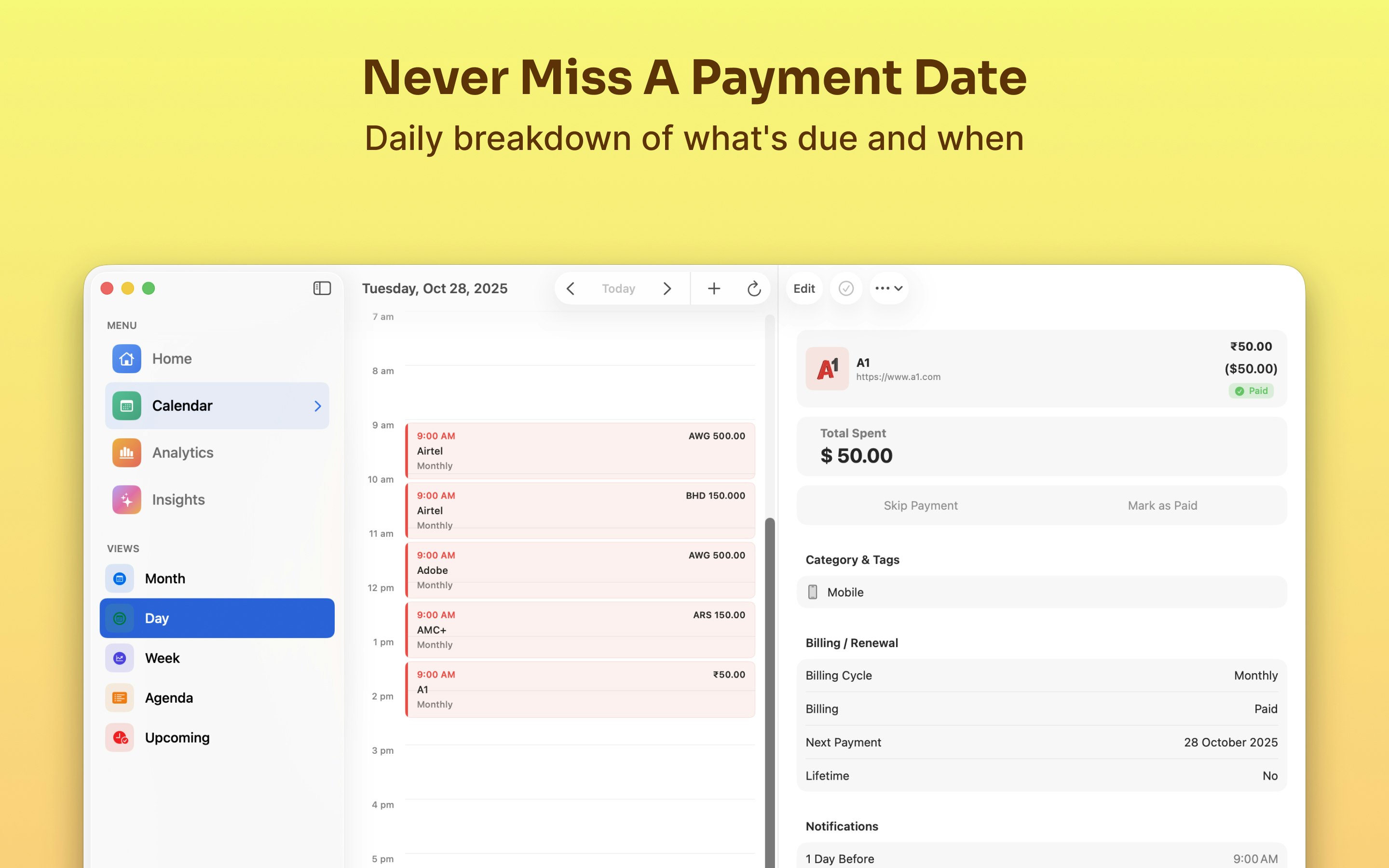The width and height of the screenshot is (1389, 868).
Task: Add a new subscription with the plus icon
Action: tap(713, 288)
